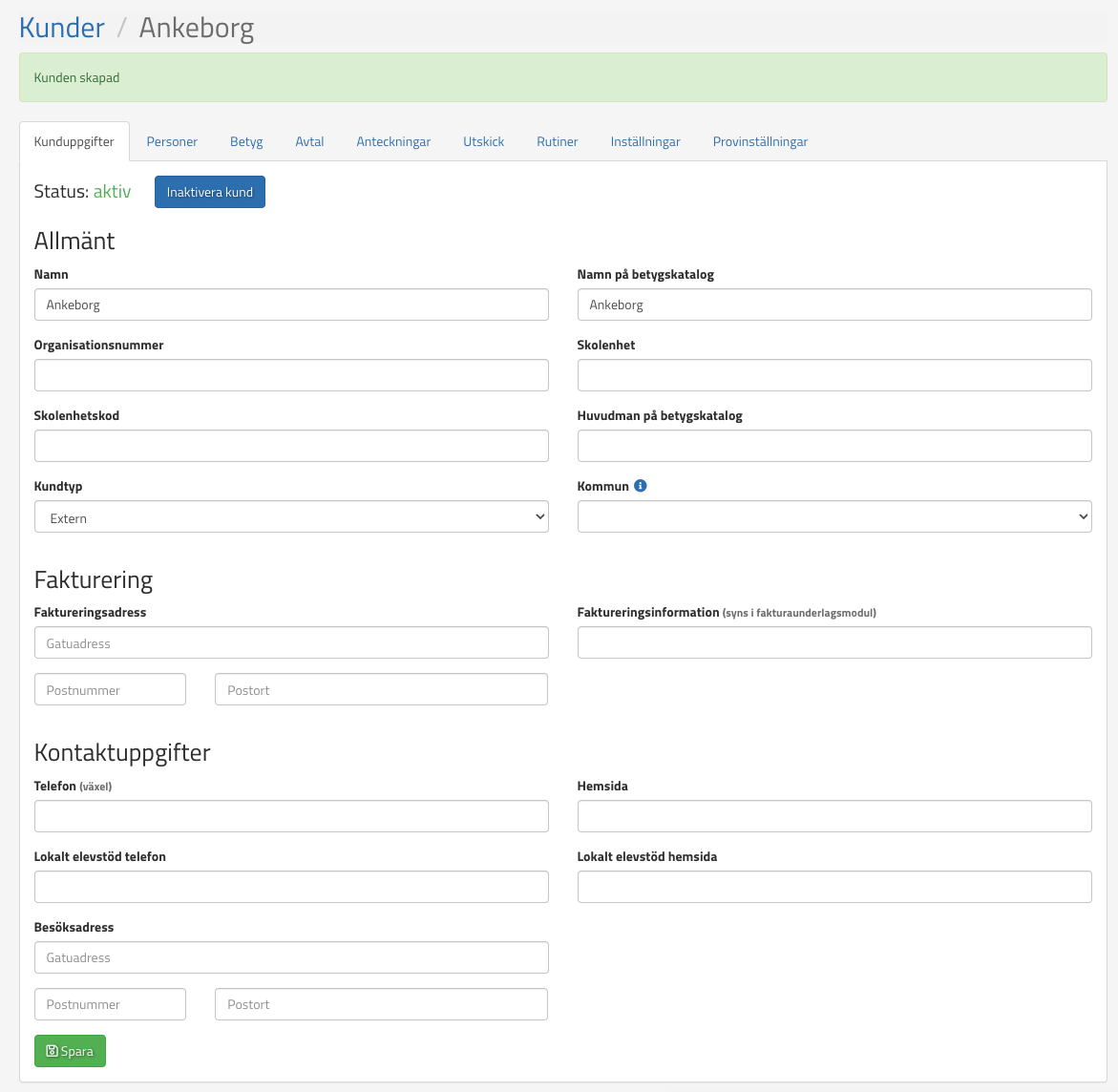Click the Huvudman på betygskatalog field
Image resolution: width=1118 pixels, height=1092 pixels.
click(x=833, y=446)
